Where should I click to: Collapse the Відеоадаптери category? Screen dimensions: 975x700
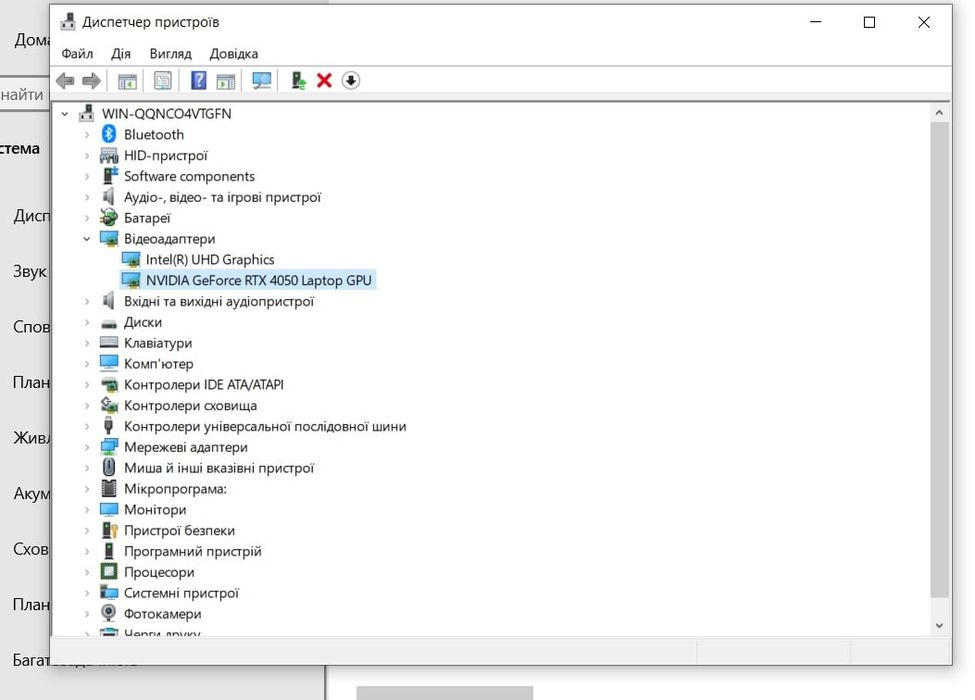[87, 239]
